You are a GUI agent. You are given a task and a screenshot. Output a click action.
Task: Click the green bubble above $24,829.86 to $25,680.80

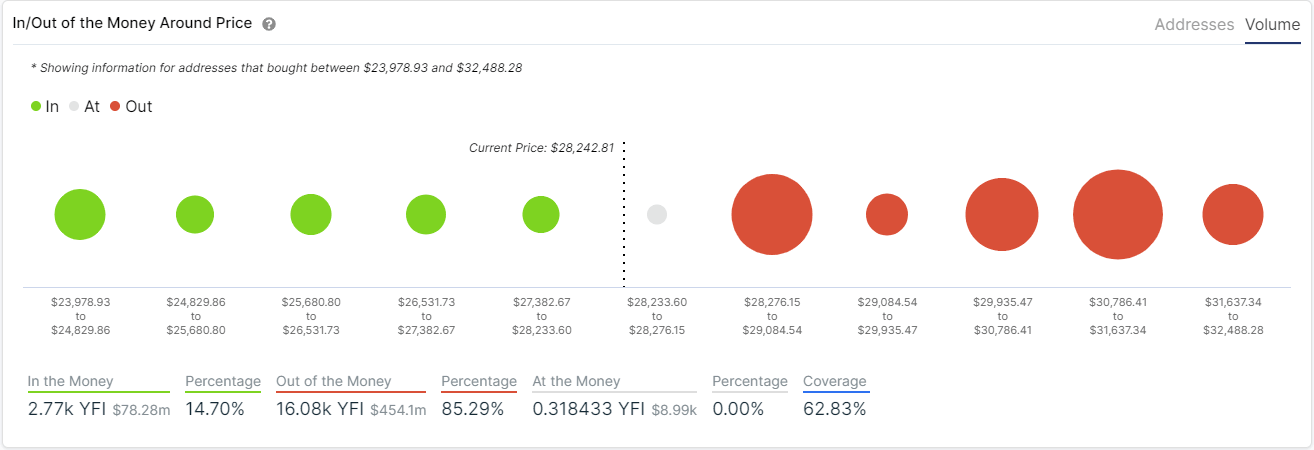coord(195,214)
